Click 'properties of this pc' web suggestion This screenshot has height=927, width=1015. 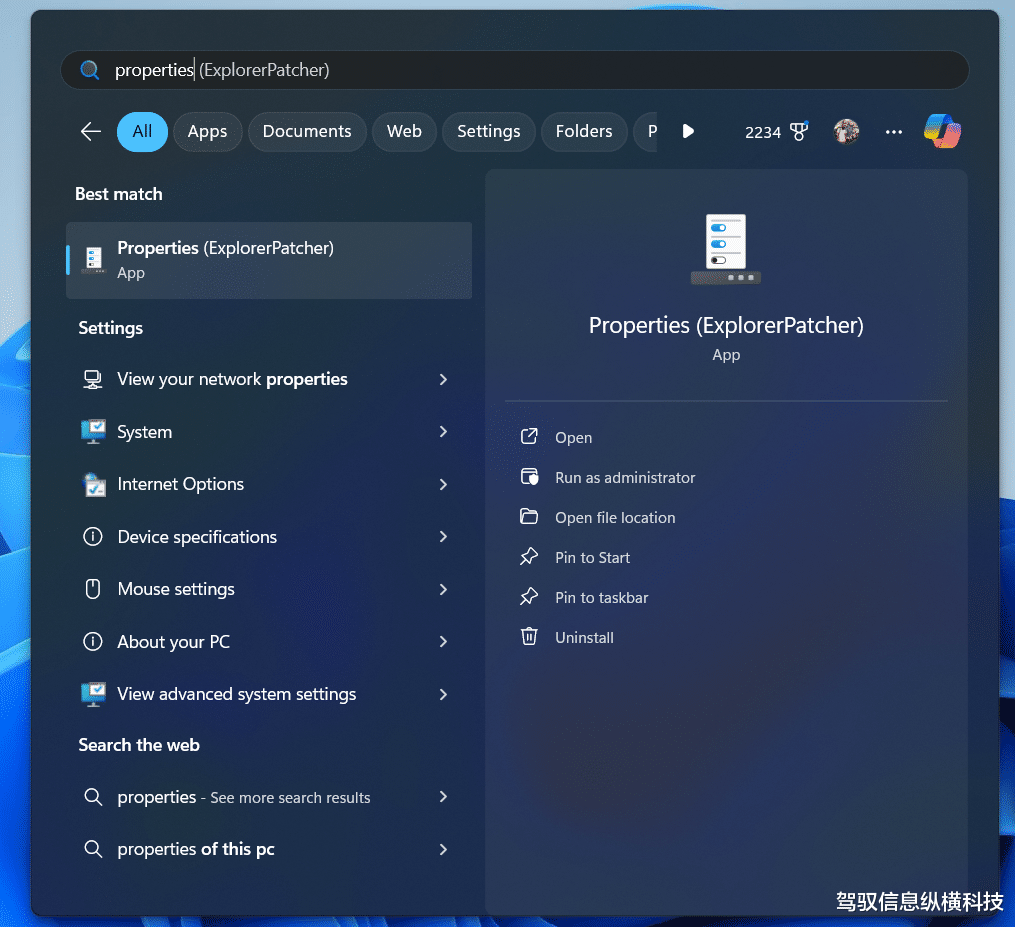pos(196,849)
